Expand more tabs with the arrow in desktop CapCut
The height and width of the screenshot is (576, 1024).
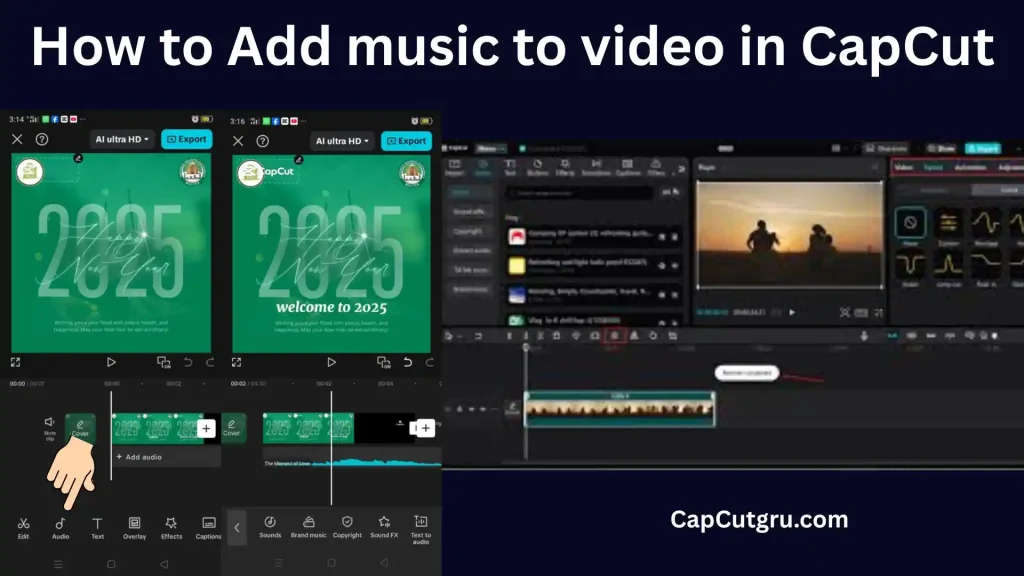(681, 168)
